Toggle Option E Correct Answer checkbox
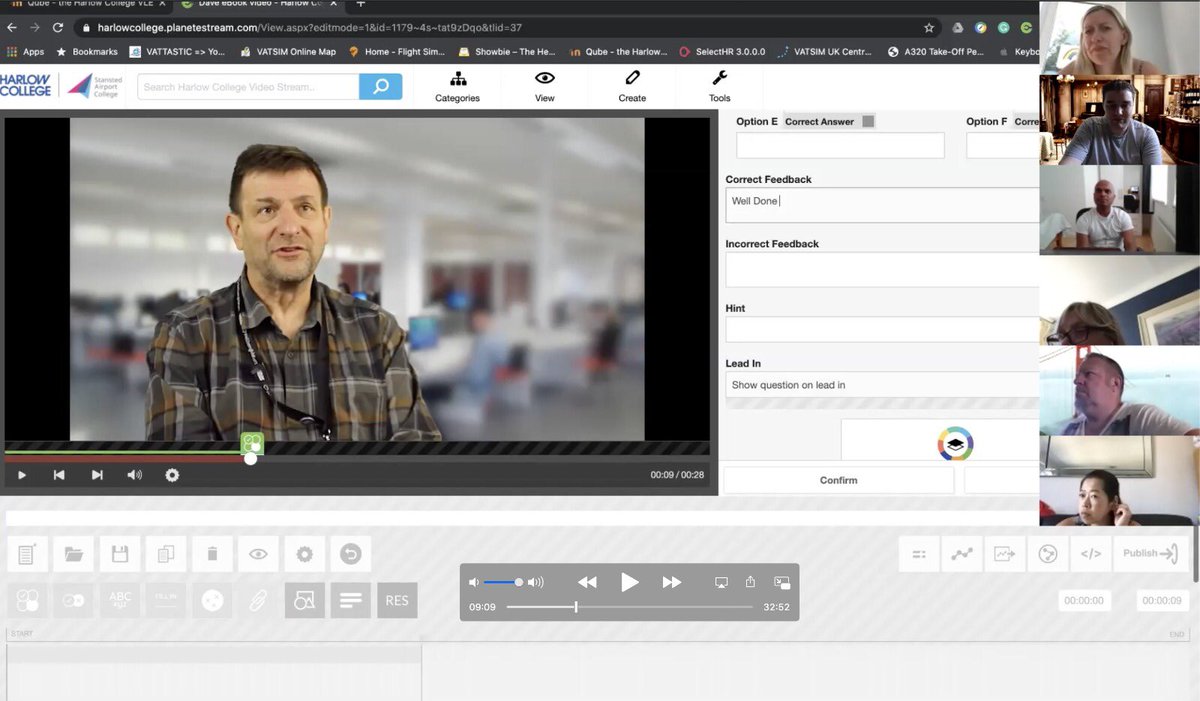 pos(868,121)
